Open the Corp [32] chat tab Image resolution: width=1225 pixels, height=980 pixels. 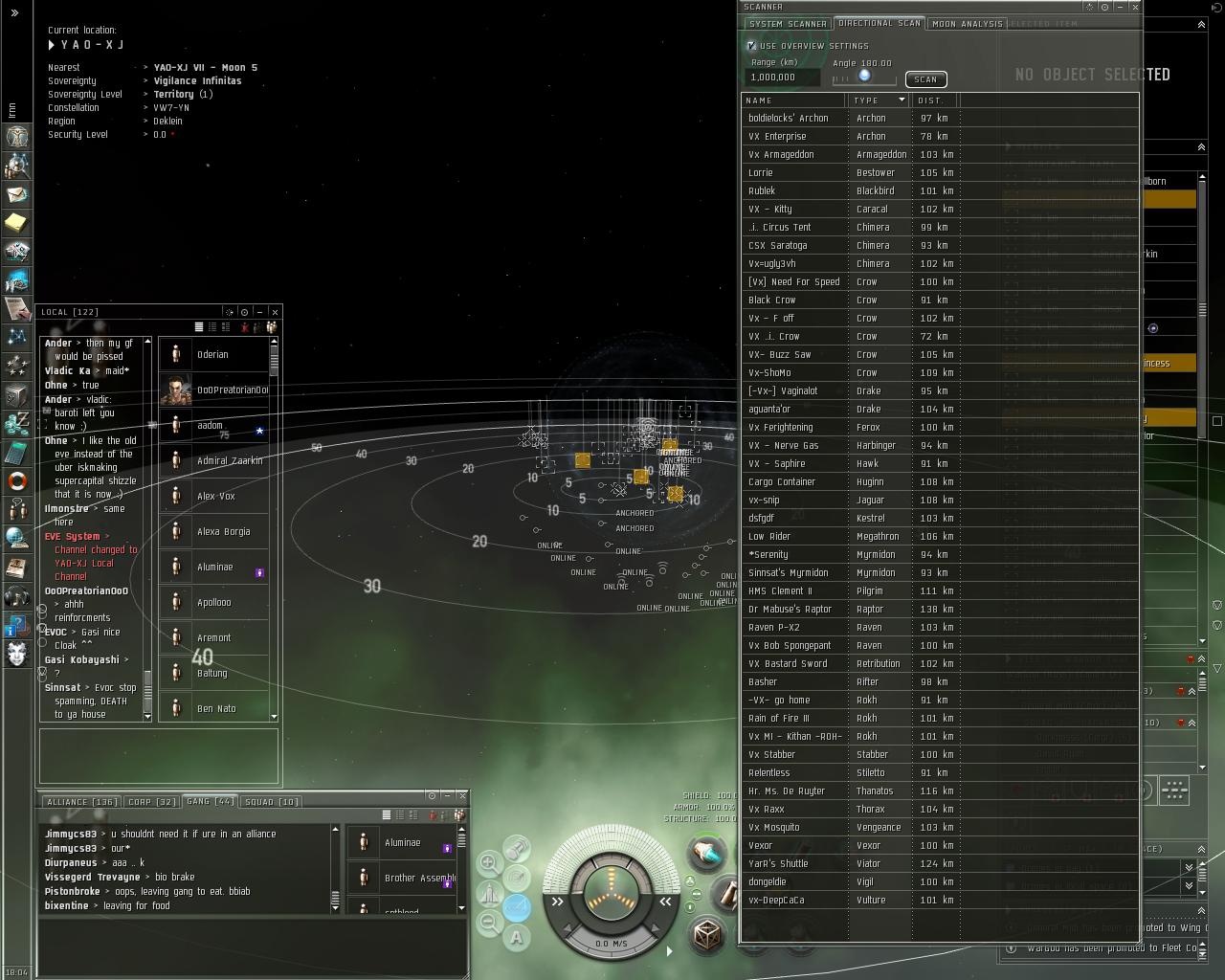pos(152,801)
